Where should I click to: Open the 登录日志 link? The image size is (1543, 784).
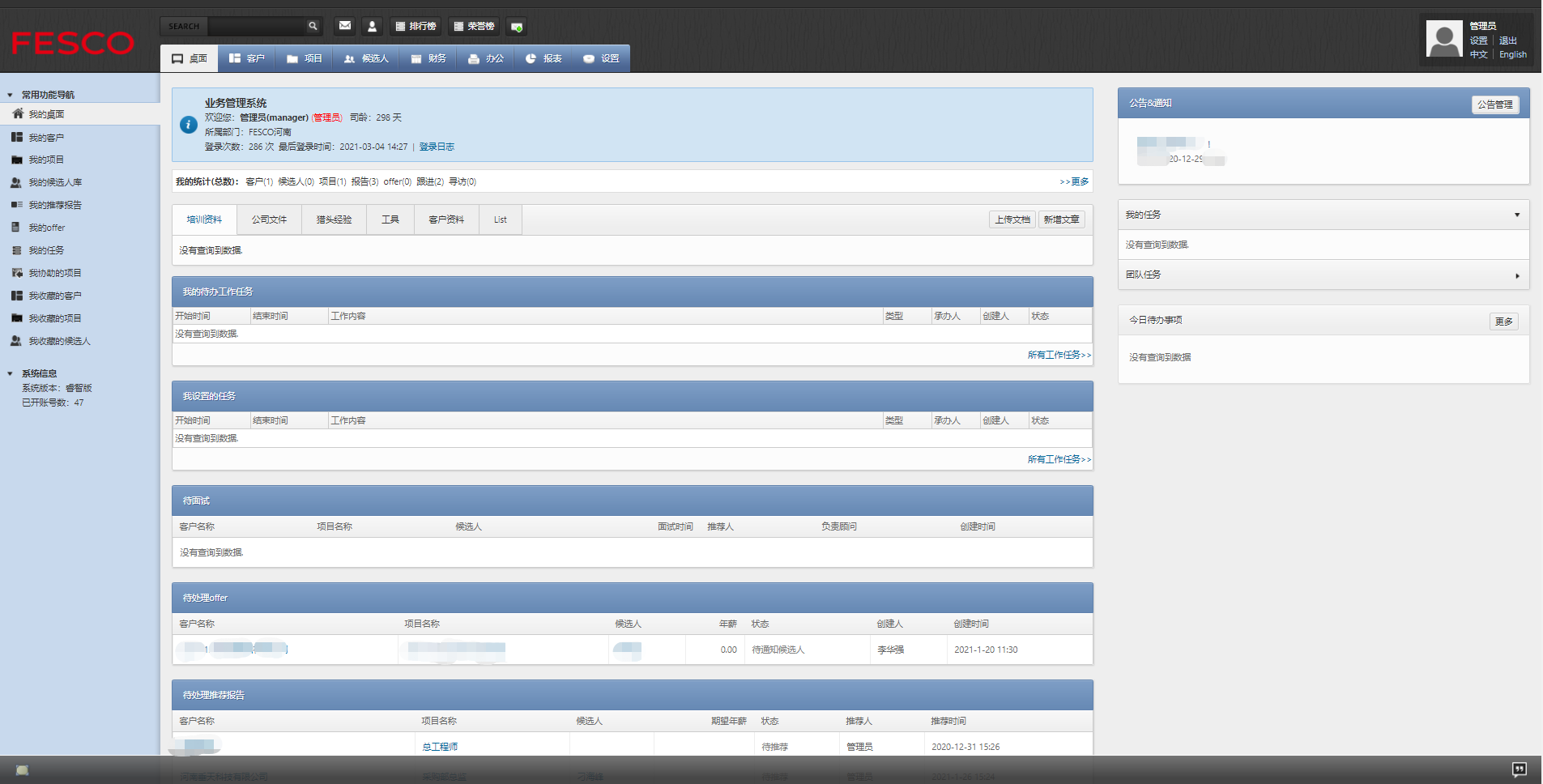pyautogui.click(x=437, y=147)
